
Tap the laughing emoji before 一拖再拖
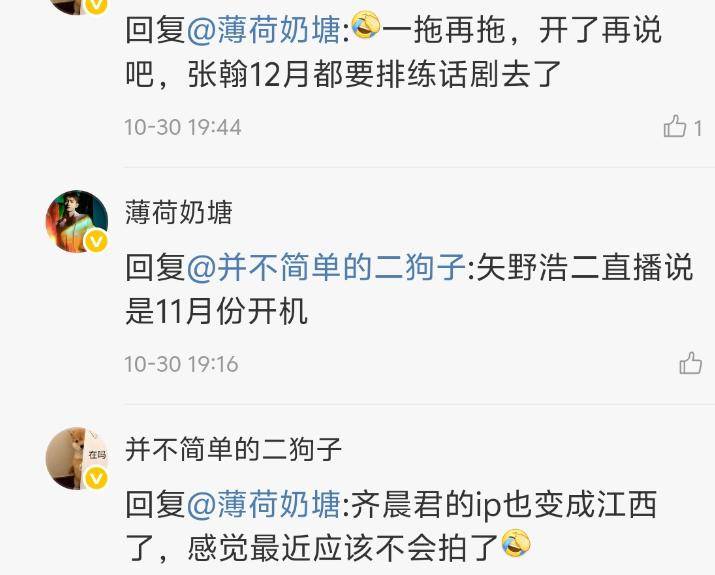(366, 26)
